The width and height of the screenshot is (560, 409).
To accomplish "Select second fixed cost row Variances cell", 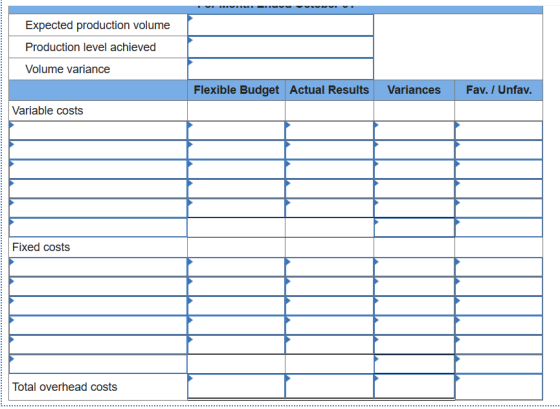I will tap(414, 286).
